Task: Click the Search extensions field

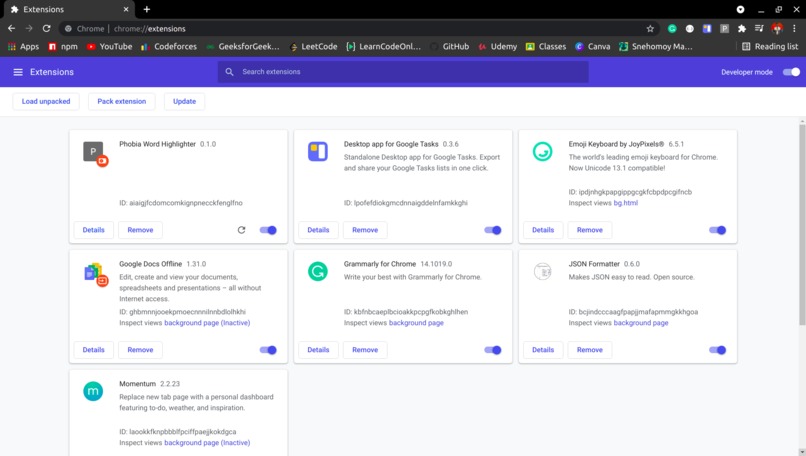Action: click(404, 72)
